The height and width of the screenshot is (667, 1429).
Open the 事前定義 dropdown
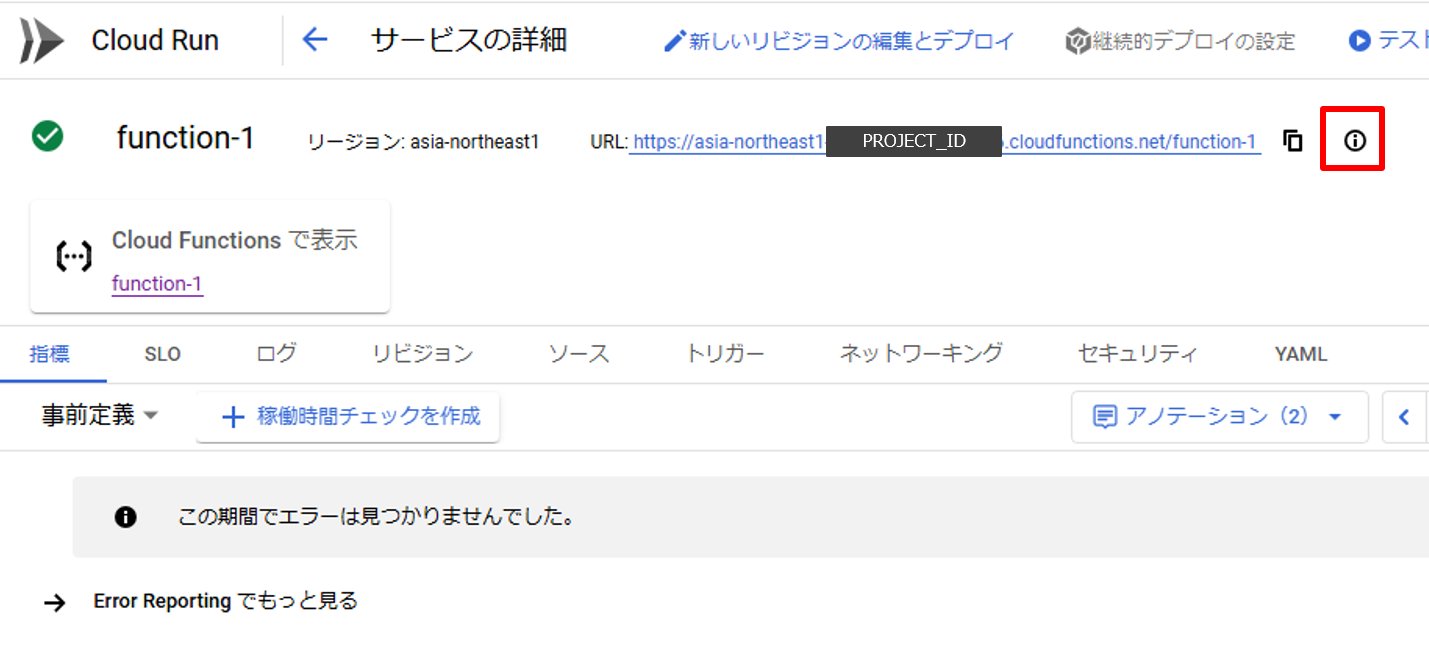coord(100,416)
